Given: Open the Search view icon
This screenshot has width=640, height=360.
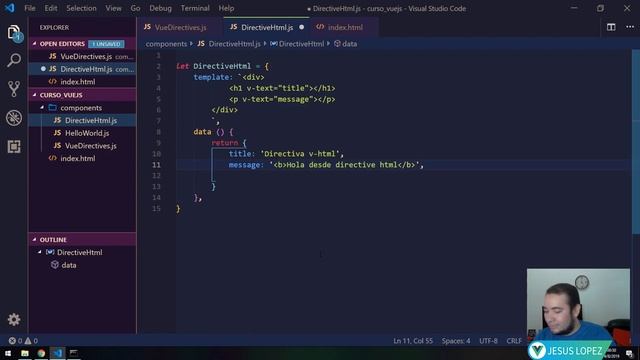Looking at the screenshot, I should pos(14,60).
